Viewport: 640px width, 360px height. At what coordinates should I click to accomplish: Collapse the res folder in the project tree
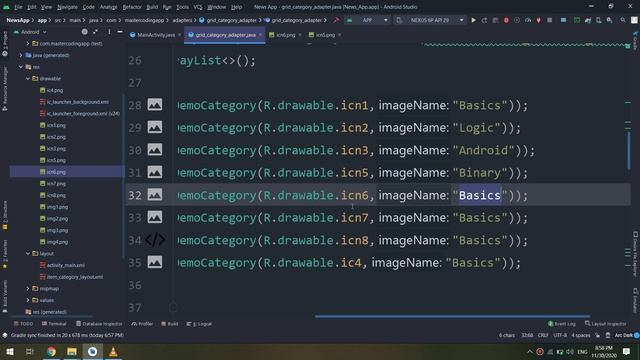[21, 67]
